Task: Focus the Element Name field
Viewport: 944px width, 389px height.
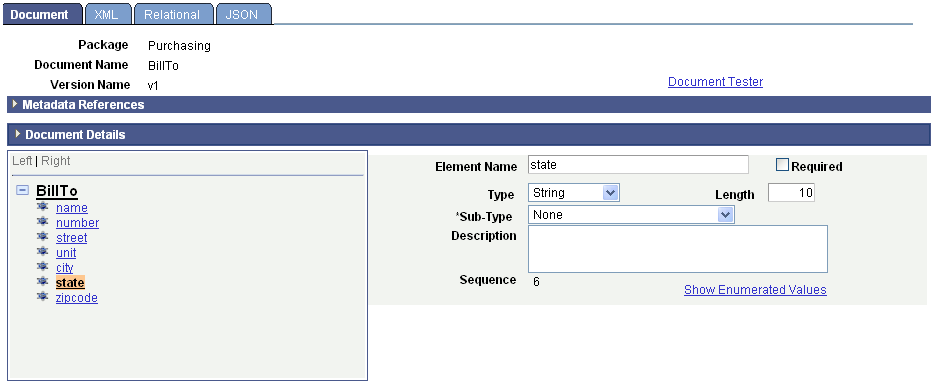Action: click(x=638, y=164)
